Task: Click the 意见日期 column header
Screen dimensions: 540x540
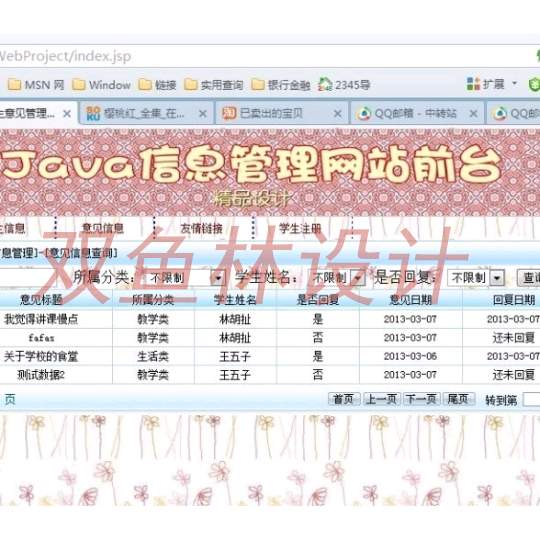Action: (410, 300)
